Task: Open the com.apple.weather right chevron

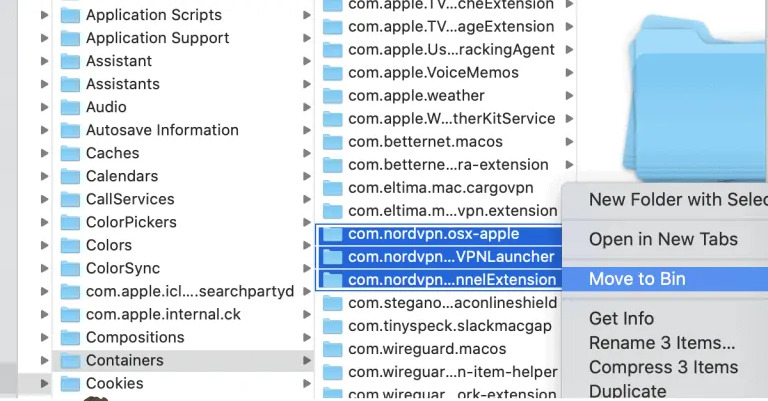Action: [569, 96]
